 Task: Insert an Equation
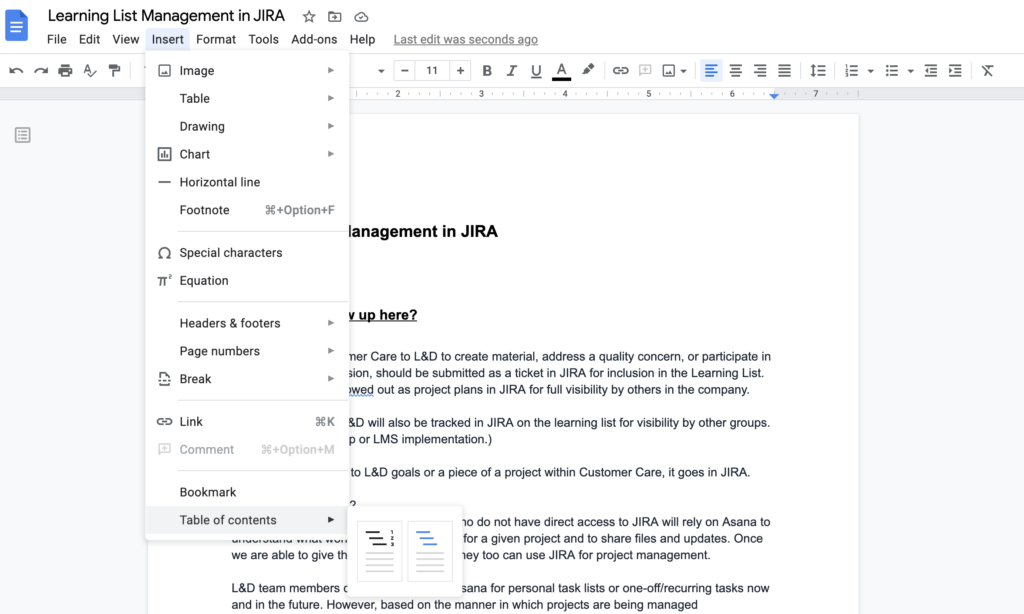247,280
